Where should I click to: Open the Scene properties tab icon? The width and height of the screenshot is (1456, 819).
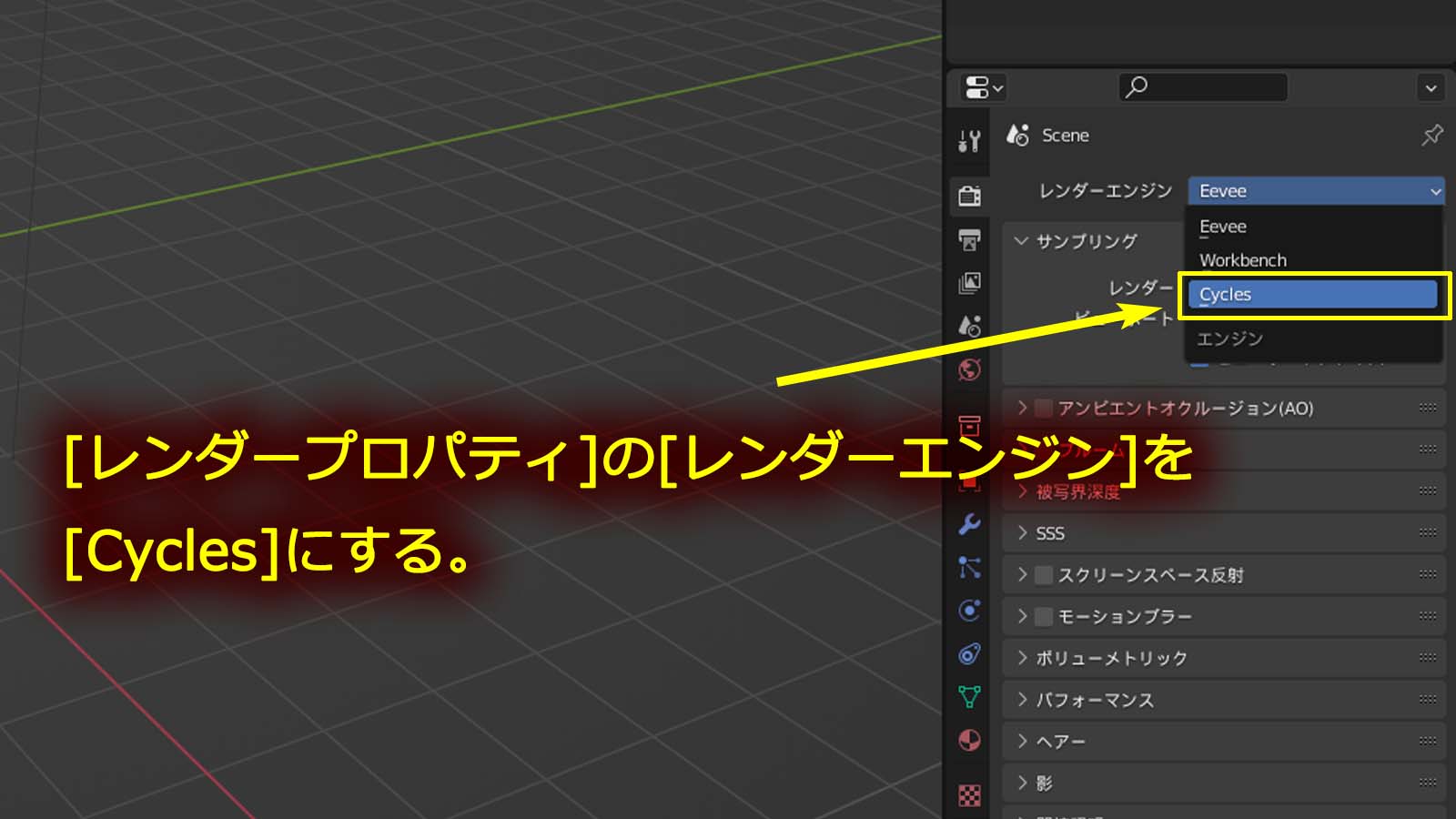(970, 326)
